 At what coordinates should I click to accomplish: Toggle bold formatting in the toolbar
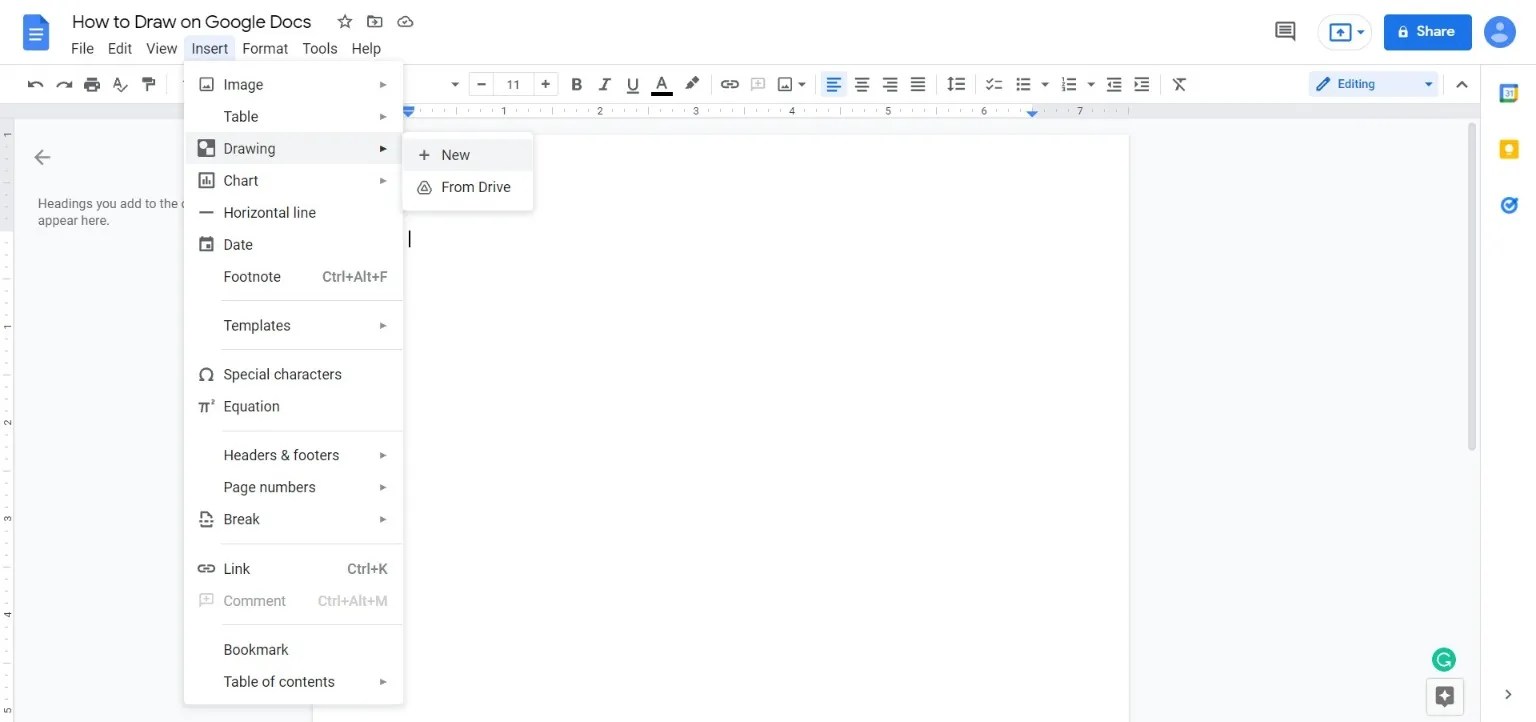(x=577, y=84)
